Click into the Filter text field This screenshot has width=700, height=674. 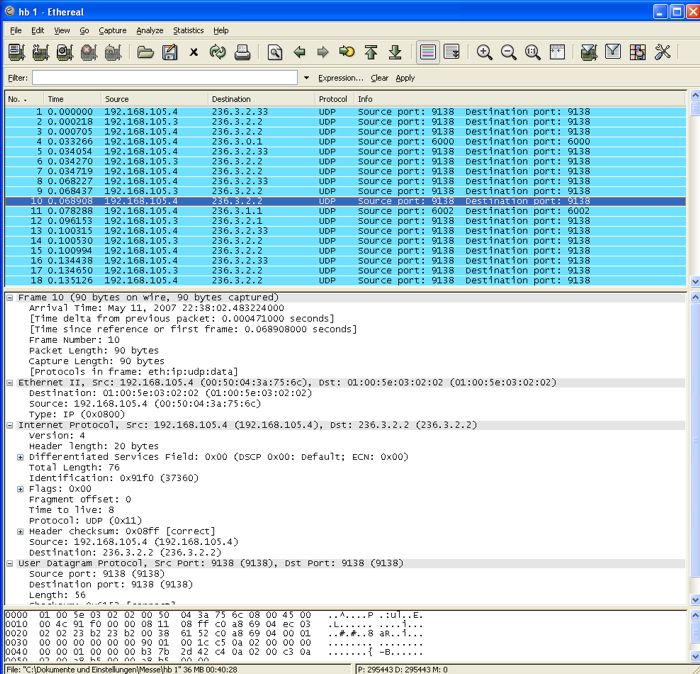coord(165,78)
